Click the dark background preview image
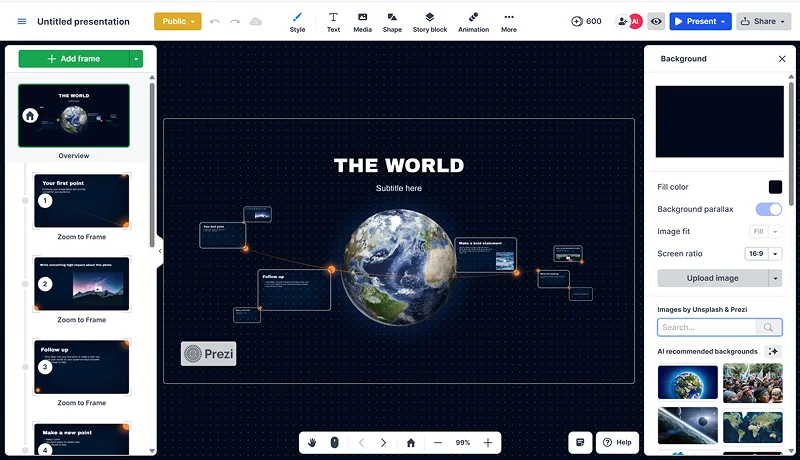 tap(719, 121)
